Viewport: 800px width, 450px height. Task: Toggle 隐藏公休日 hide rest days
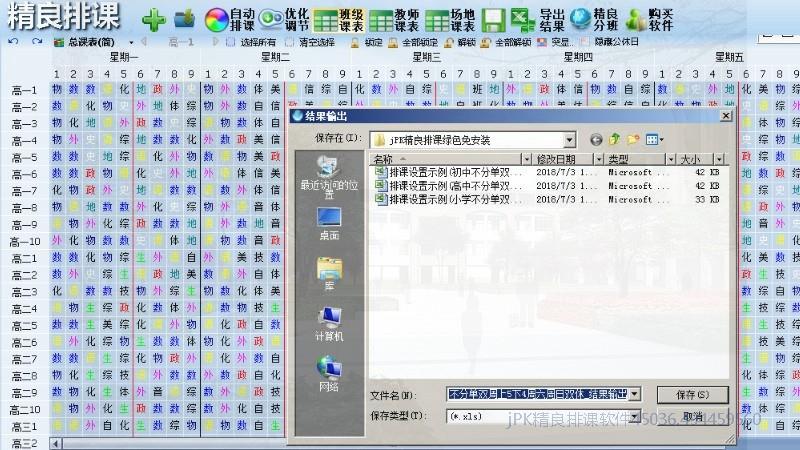(609, 42)
